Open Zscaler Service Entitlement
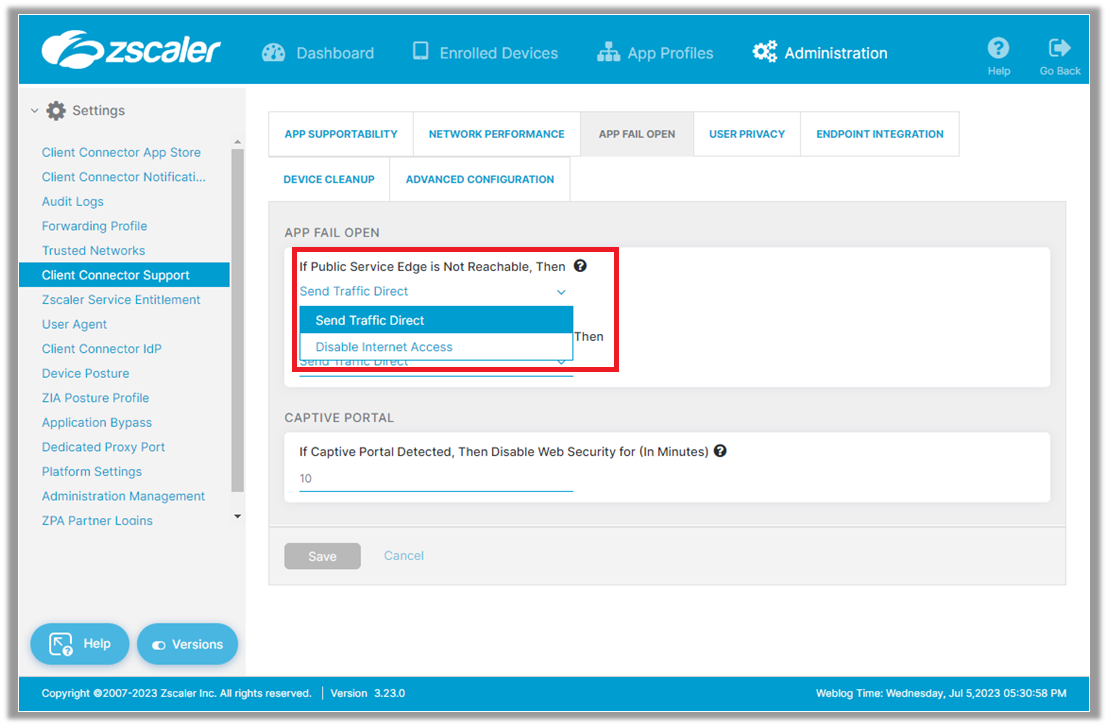Viewport: 1108px width, 726px height. (121, 300)
